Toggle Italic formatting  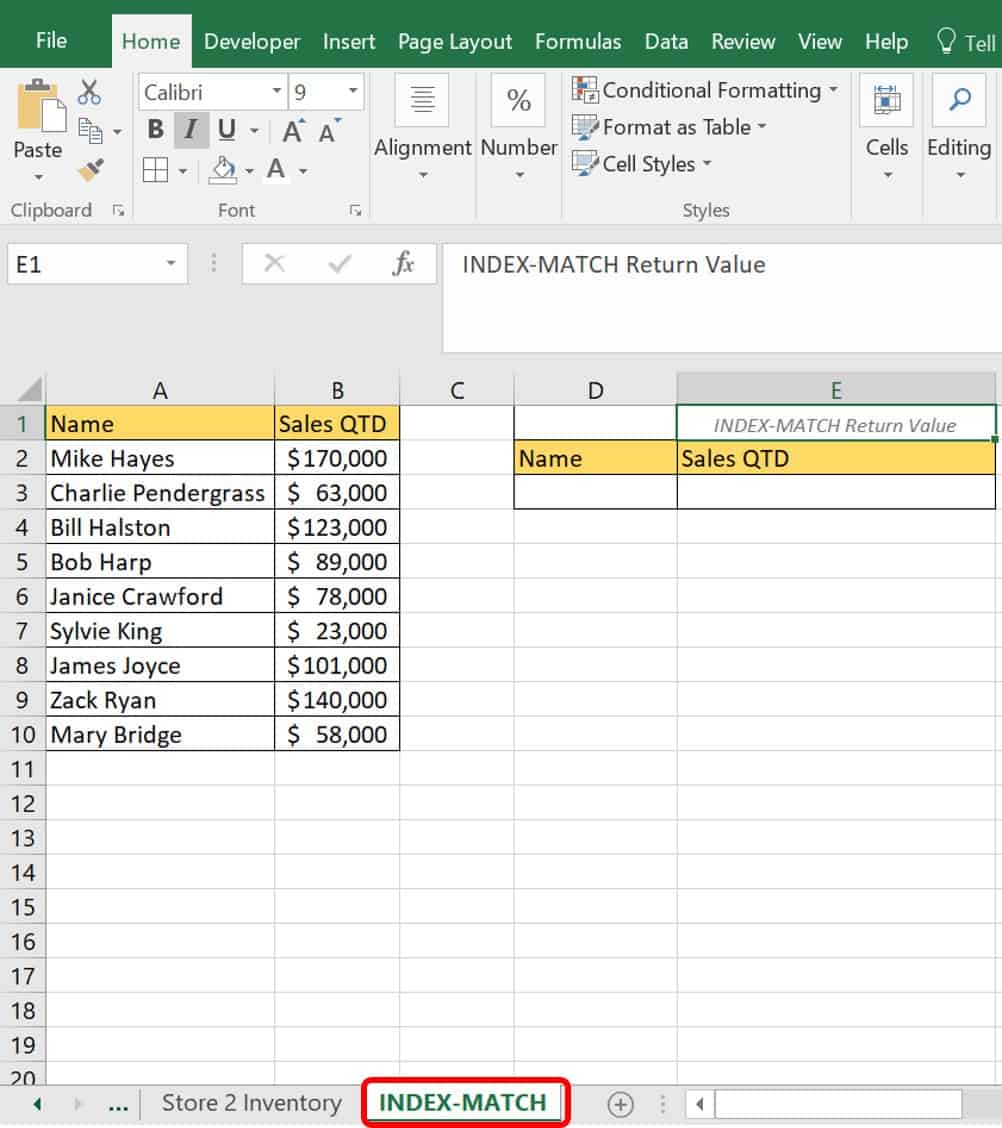coord(191,129)
